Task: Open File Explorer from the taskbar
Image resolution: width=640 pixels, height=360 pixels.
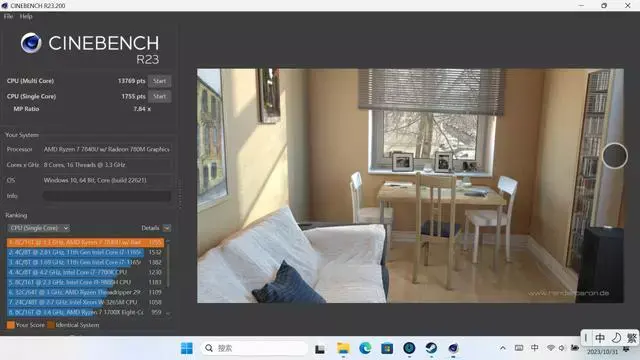Action: tap(343, 348)
